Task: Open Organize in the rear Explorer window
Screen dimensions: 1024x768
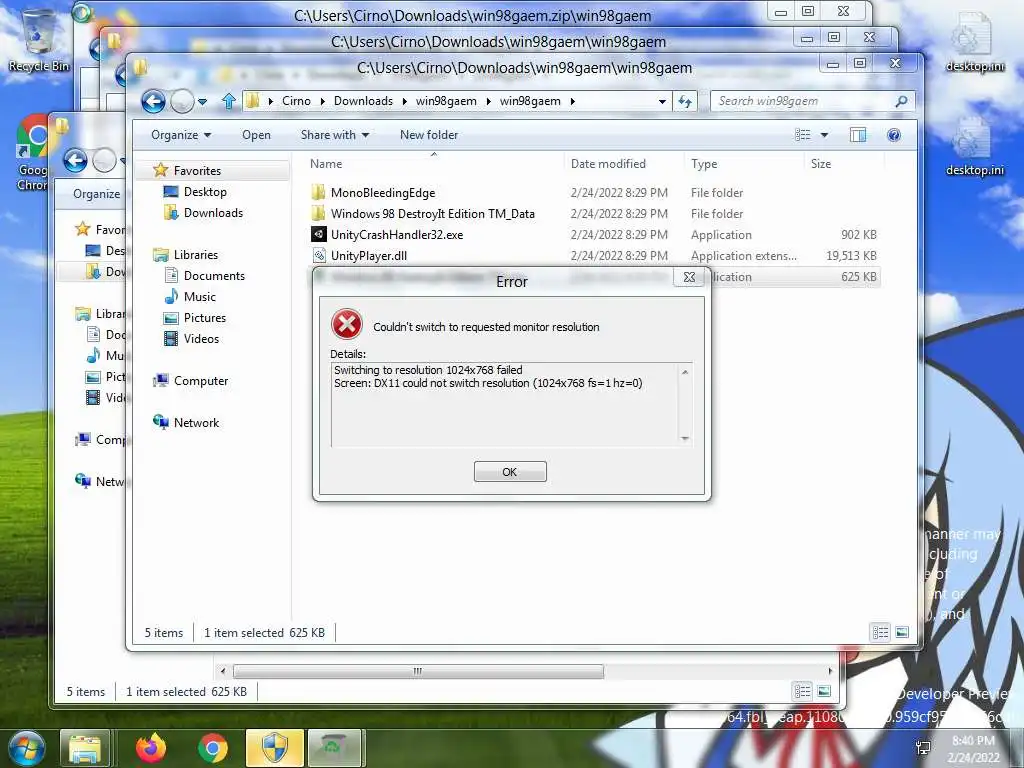Action: tap(97, 194)
